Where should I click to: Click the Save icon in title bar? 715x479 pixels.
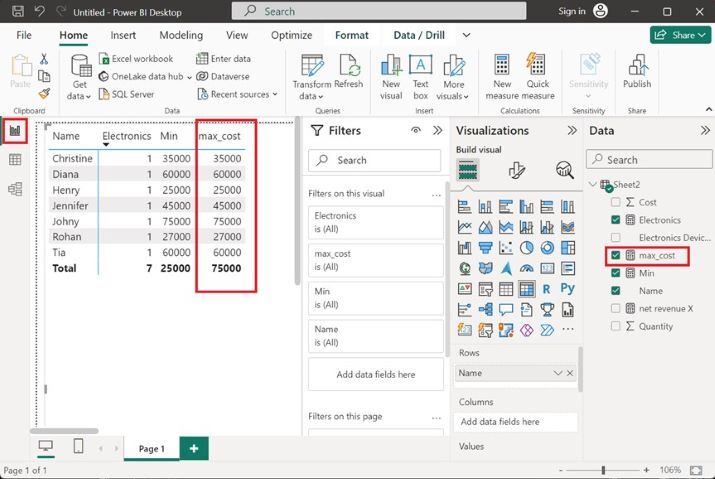[17, 11]
